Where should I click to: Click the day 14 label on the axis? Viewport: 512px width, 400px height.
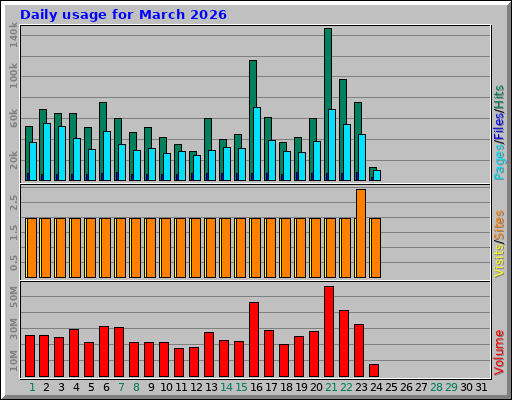[226, 387]
